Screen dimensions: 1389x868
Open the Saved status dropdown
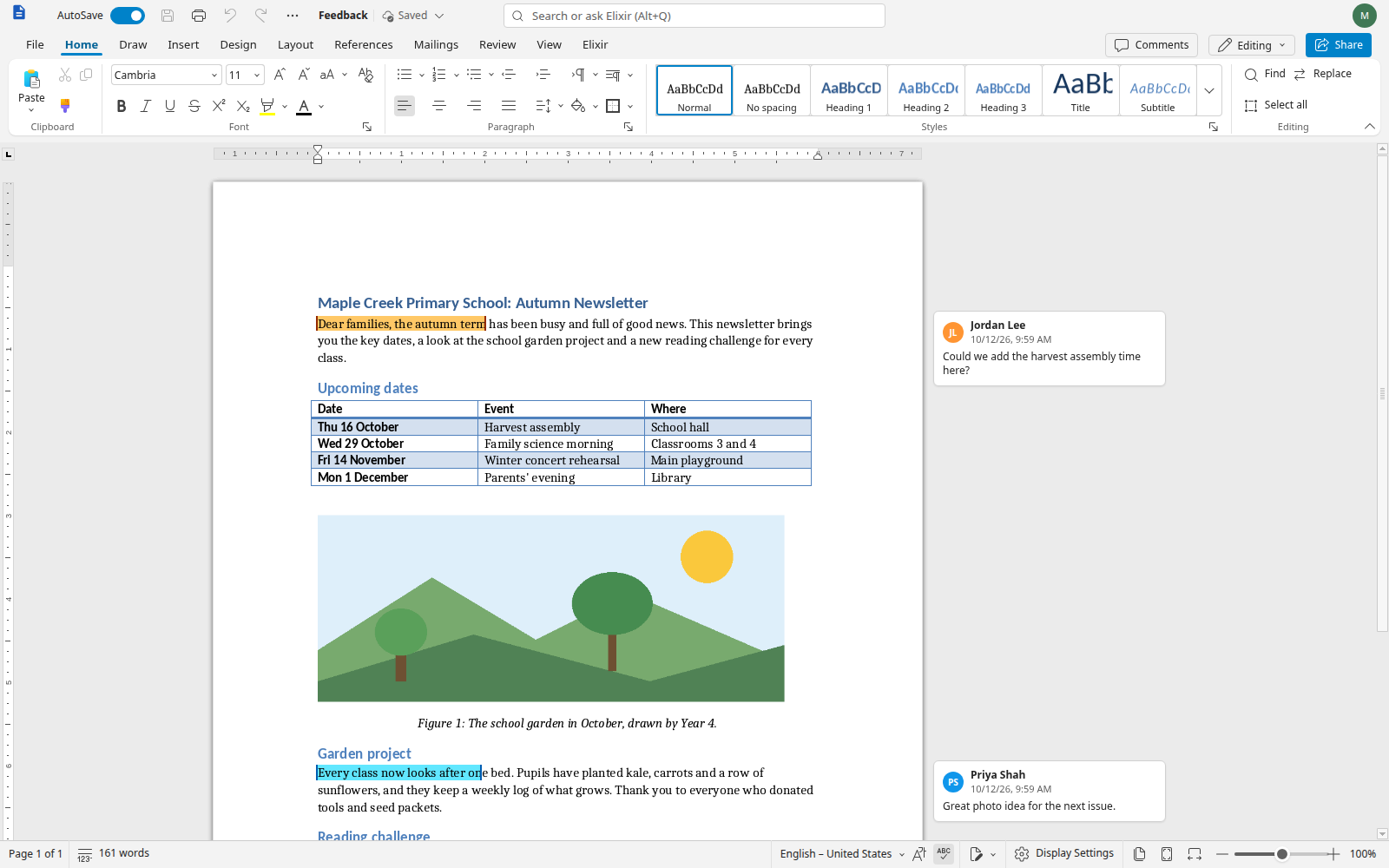(415, 16)
